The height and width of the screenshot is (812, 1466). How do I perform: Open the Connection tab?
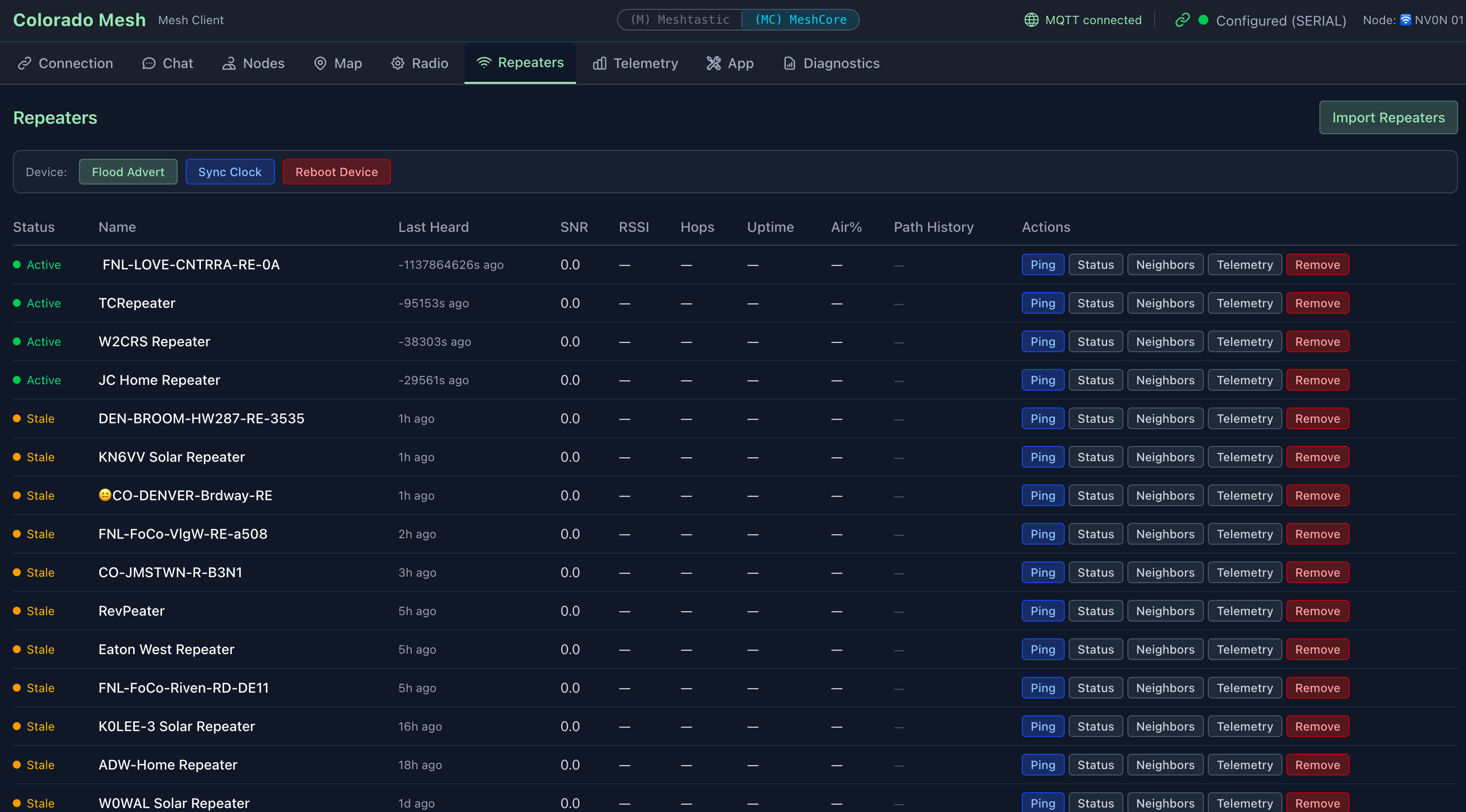[x=66, y=63]
